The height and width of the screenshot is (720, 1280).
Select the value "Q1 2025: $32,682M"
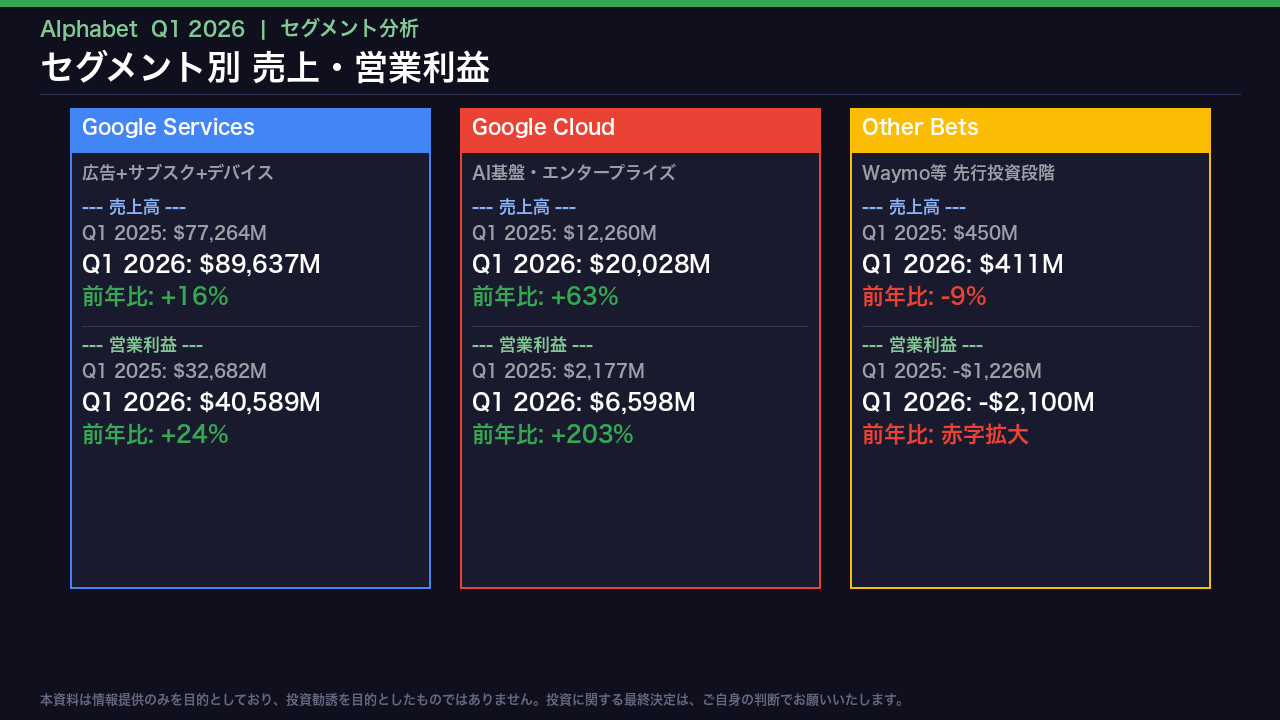(174, 371)
